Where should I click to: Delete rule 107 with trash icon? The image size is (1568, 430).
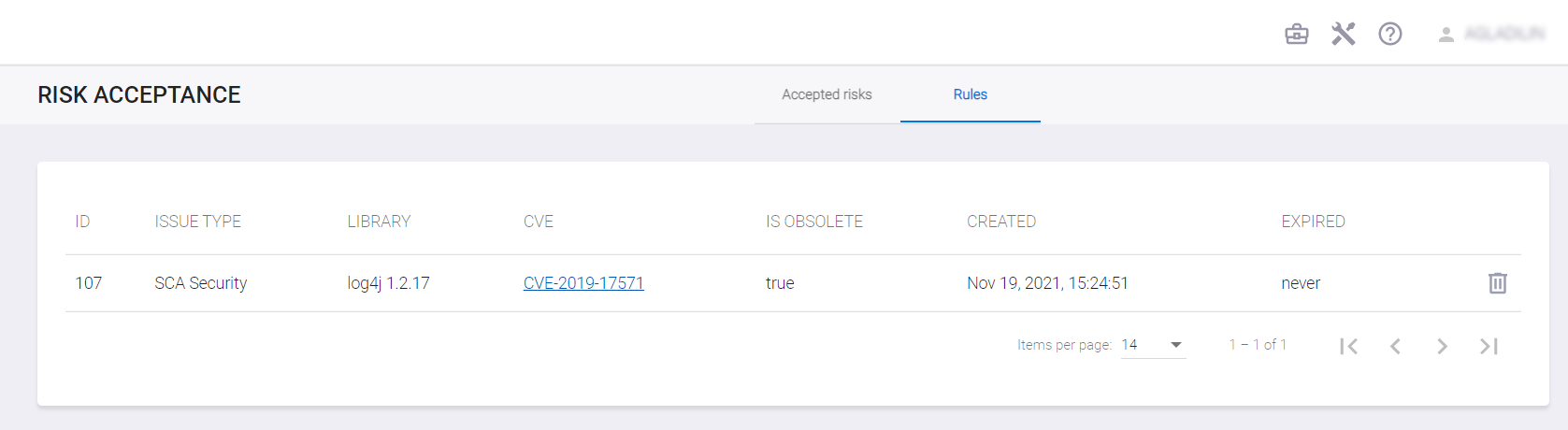pyautogui.click(x=1497, y=283)
